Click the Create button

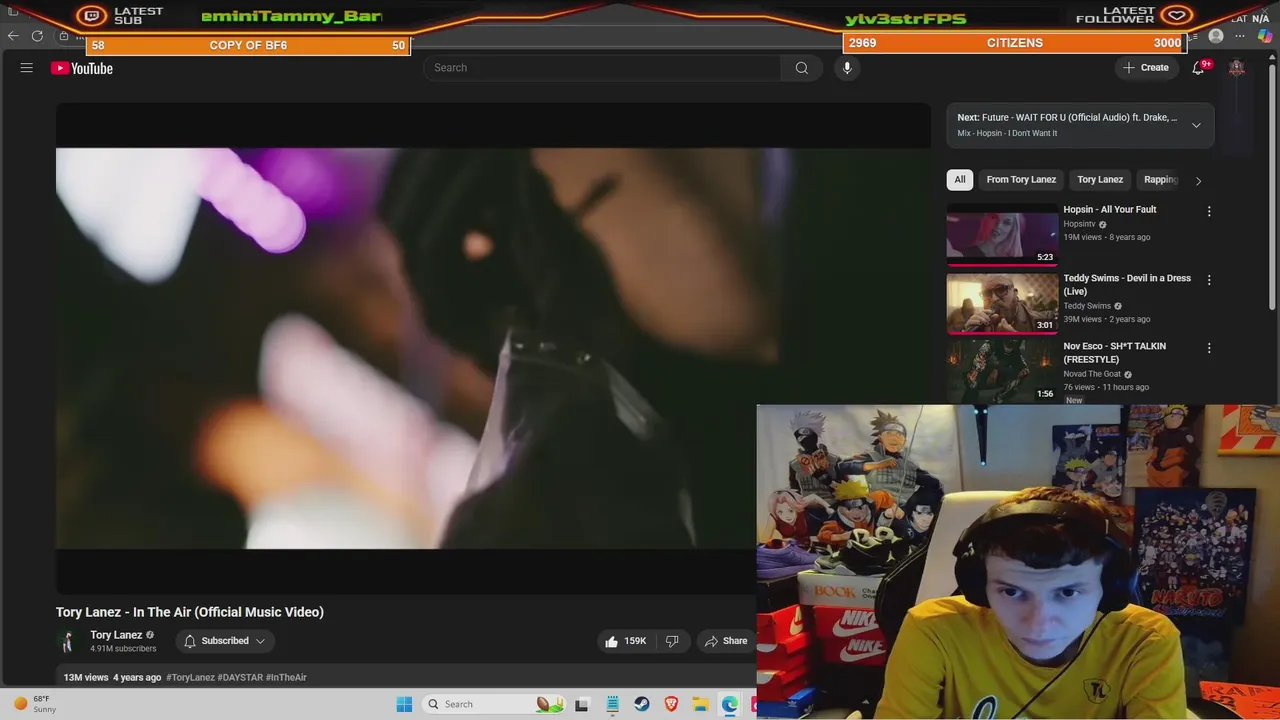click(1146, 68)
